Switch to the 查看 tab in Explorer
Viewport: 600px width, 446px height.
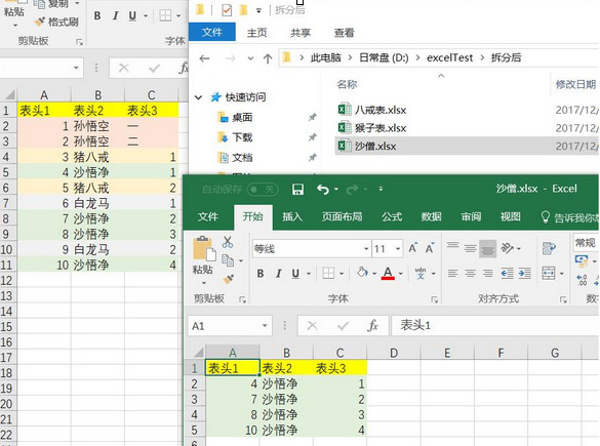click(x=344, y=32)
